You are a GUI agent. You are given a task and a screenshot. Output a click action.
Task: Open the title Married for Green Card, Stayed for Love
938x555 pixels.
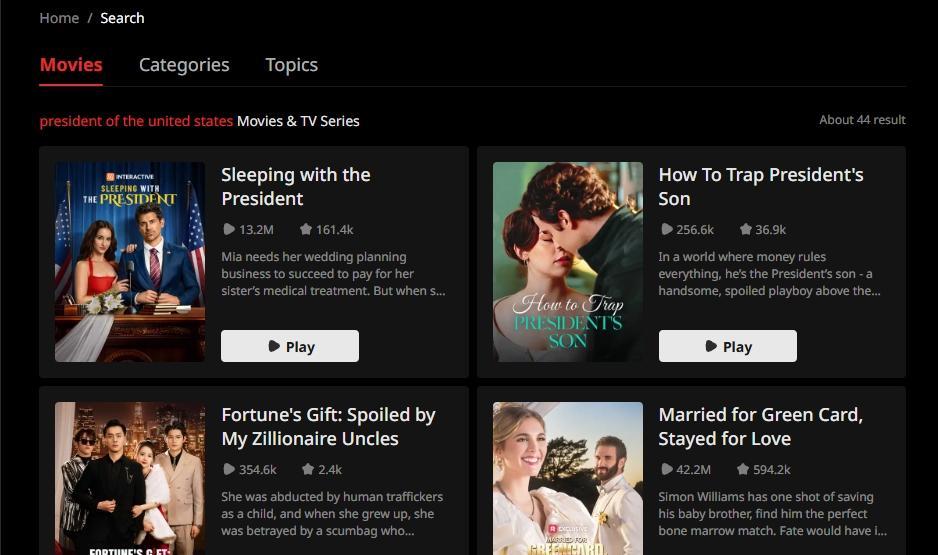(760, 426)
